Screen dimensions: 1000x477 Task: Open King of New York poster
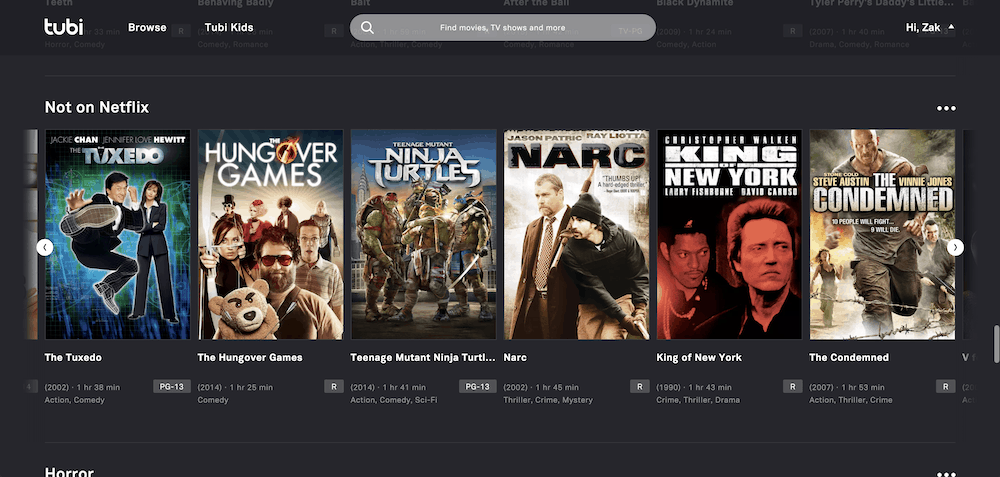[x=730, y=235]
